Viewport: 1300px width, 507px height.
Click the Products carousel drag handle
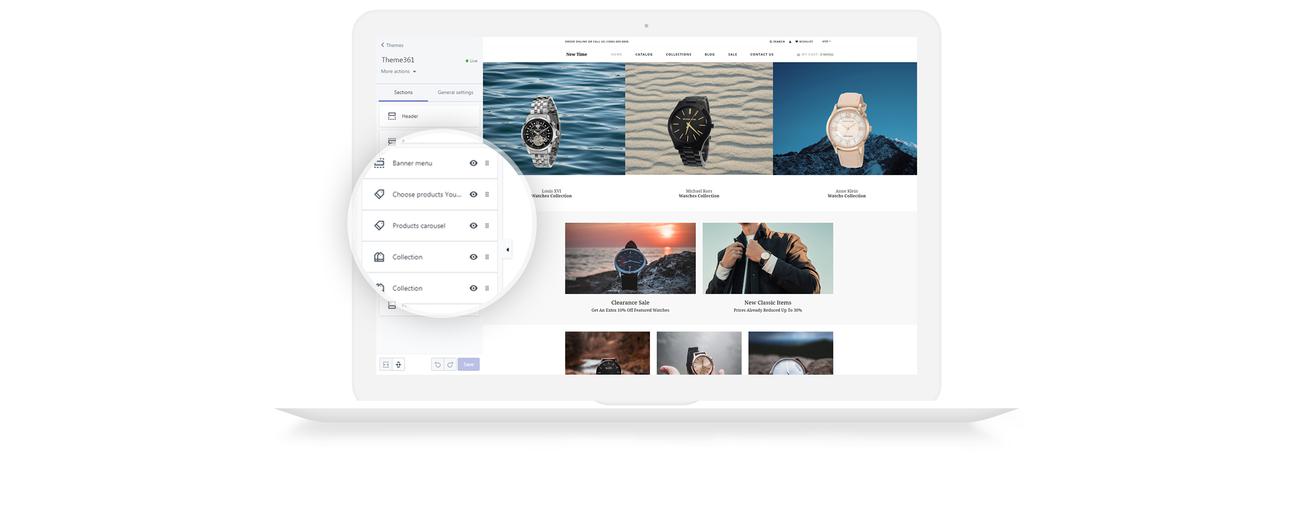tap(487, 226)
